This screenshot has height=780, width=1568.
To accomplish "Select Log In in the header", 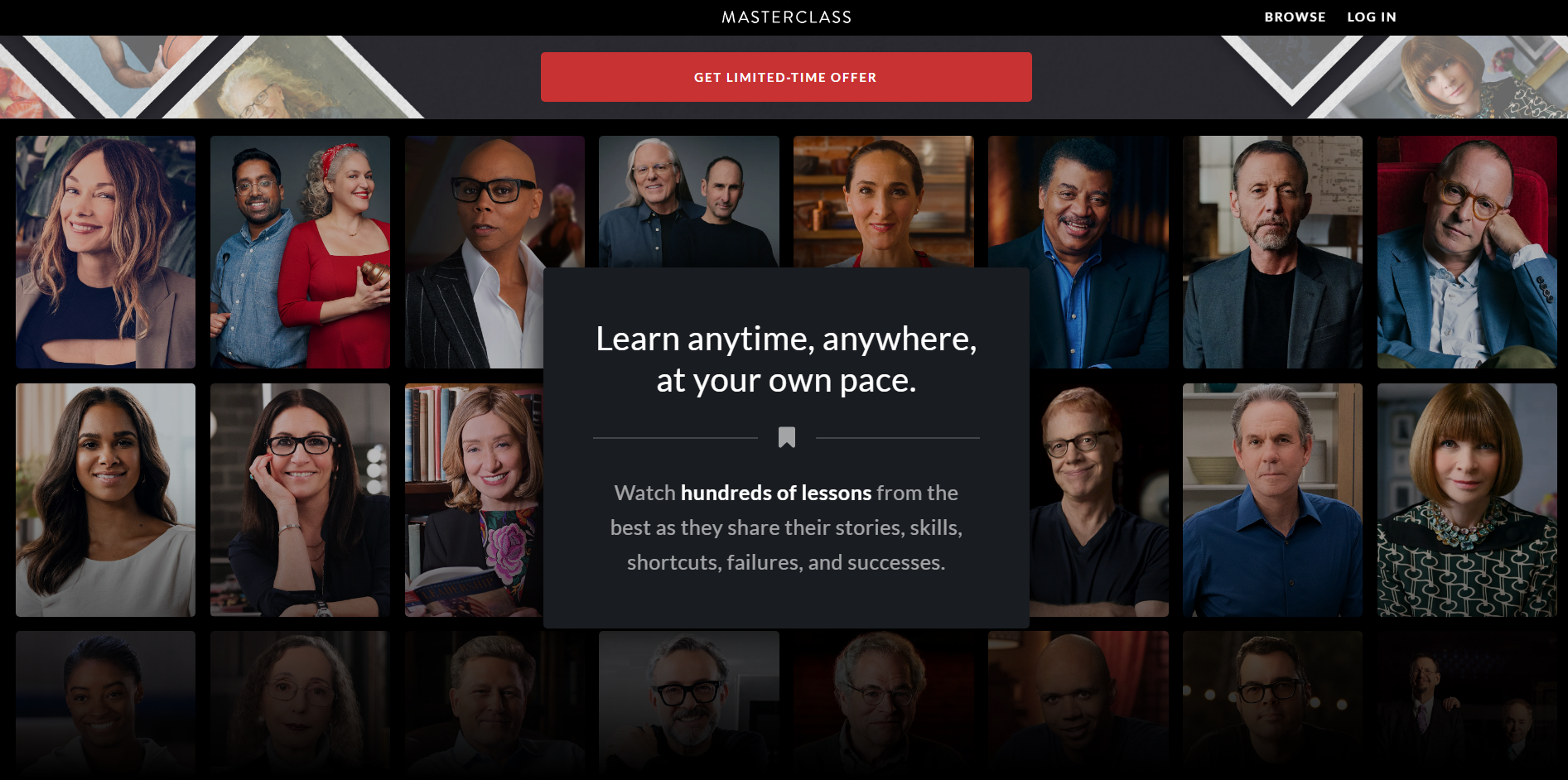I will 1372,17.
